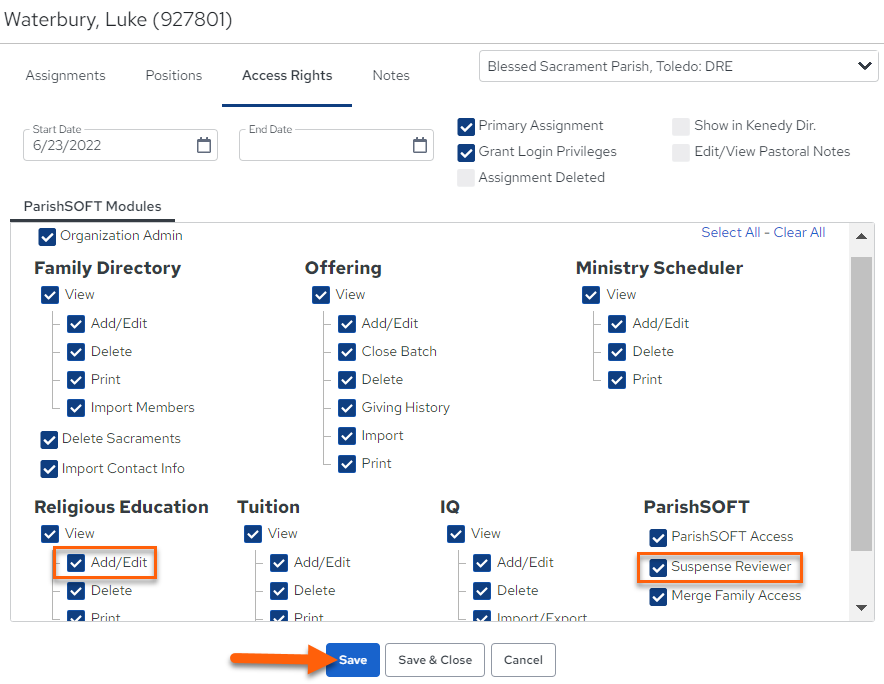Image resolution: width=884 pixels, height=684 pixels.
Task: Click the Save & Close button
Action: point(435,660)
